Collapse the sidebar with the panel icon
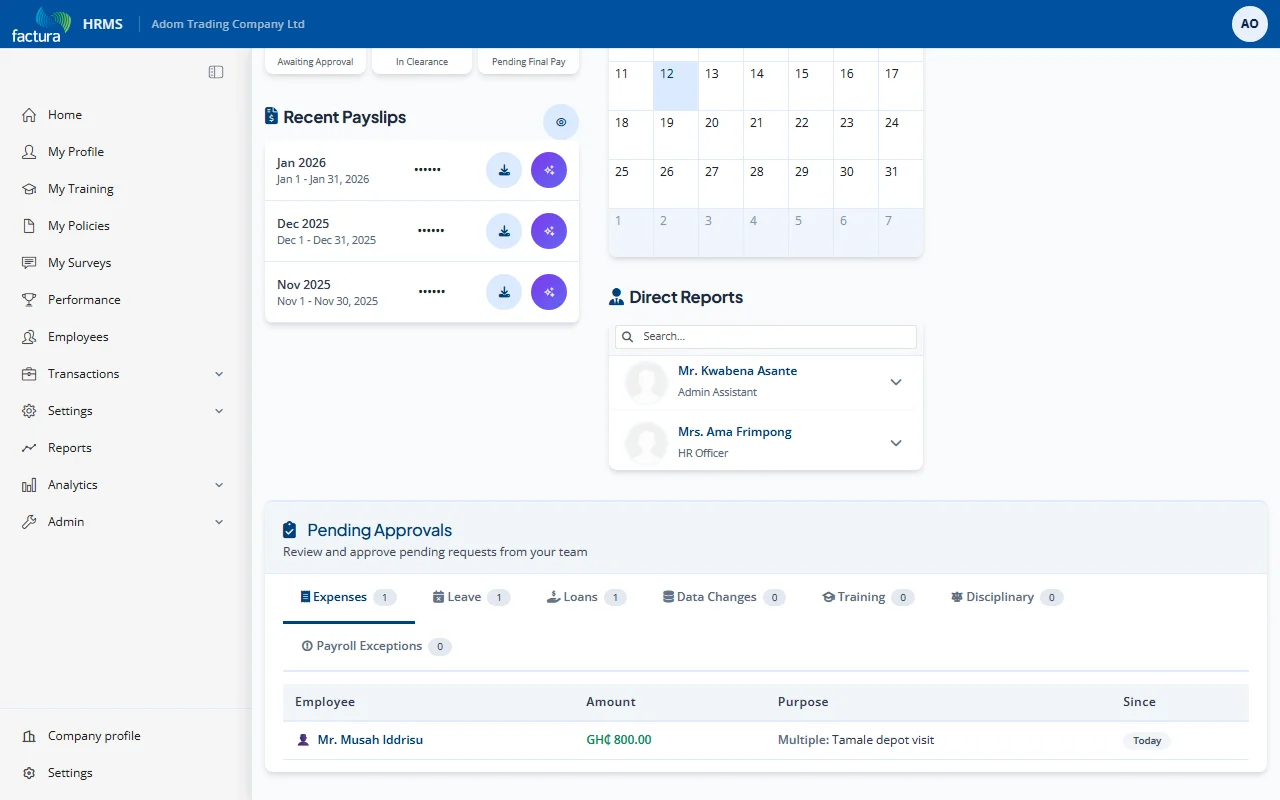The height and width of the screenshot is (800, 1280). pos(216,72)
